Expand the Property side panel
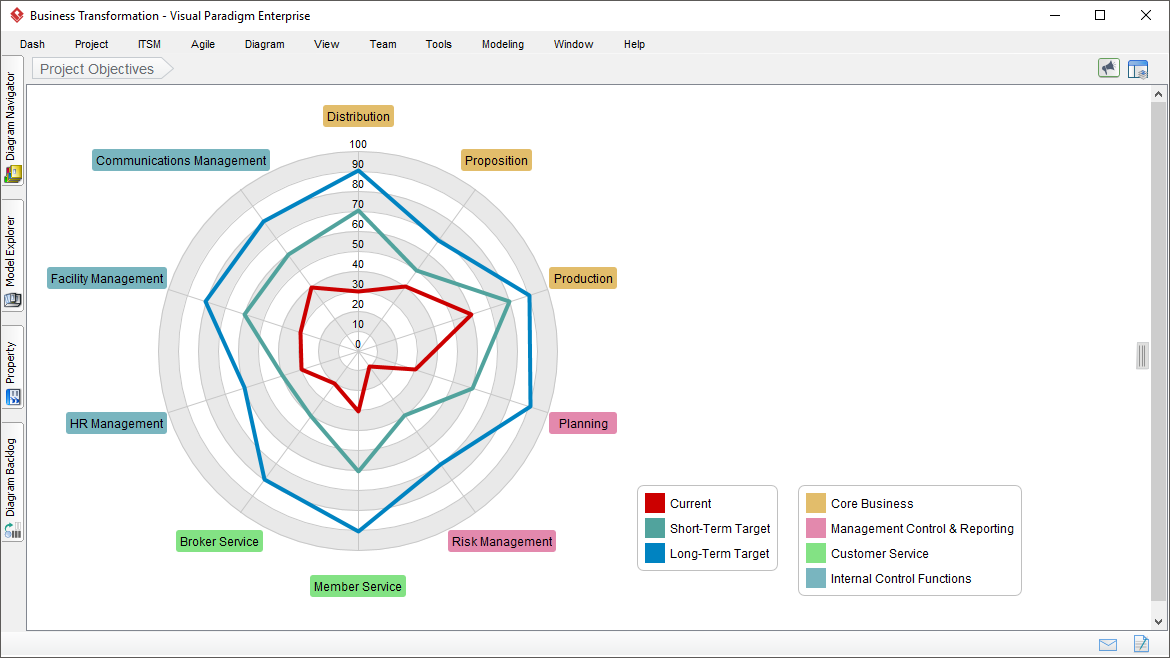Screen dimensions: 1170x658 click(x=12, y=367)
